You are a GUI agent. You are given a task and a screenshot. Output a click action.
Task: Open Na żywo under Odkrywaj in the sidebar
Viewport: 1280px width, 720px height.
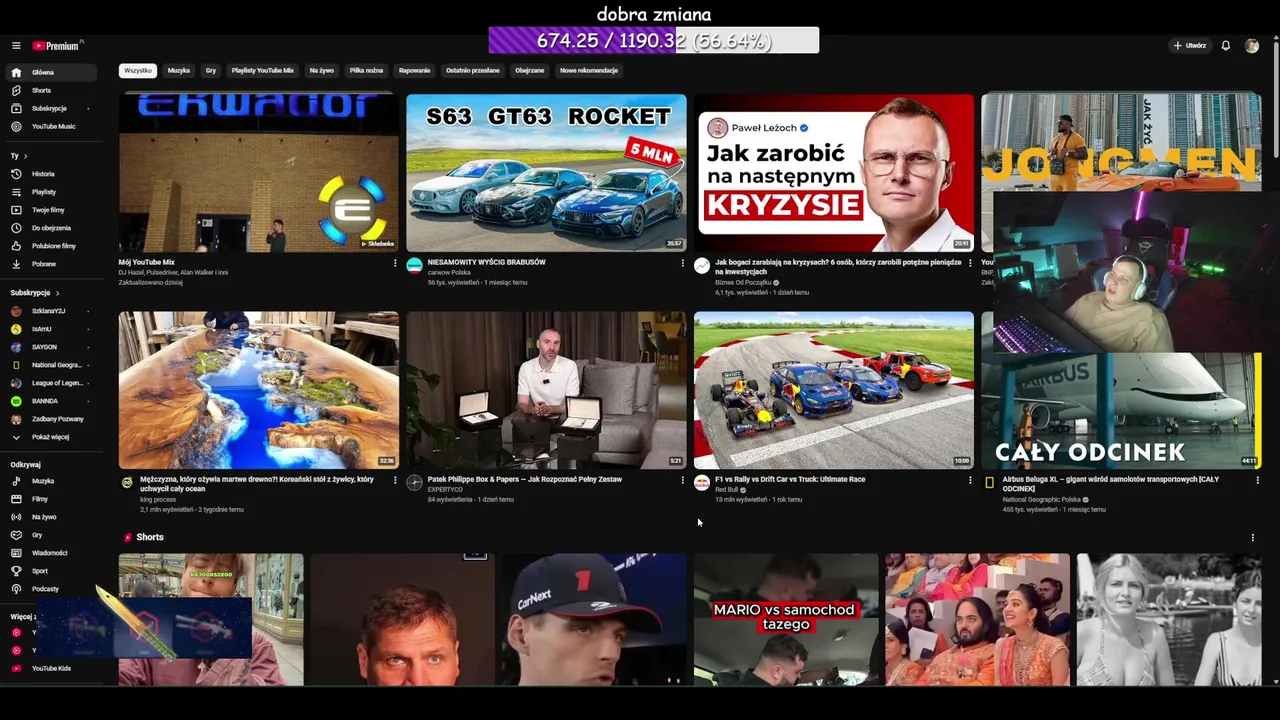[49, 517]
